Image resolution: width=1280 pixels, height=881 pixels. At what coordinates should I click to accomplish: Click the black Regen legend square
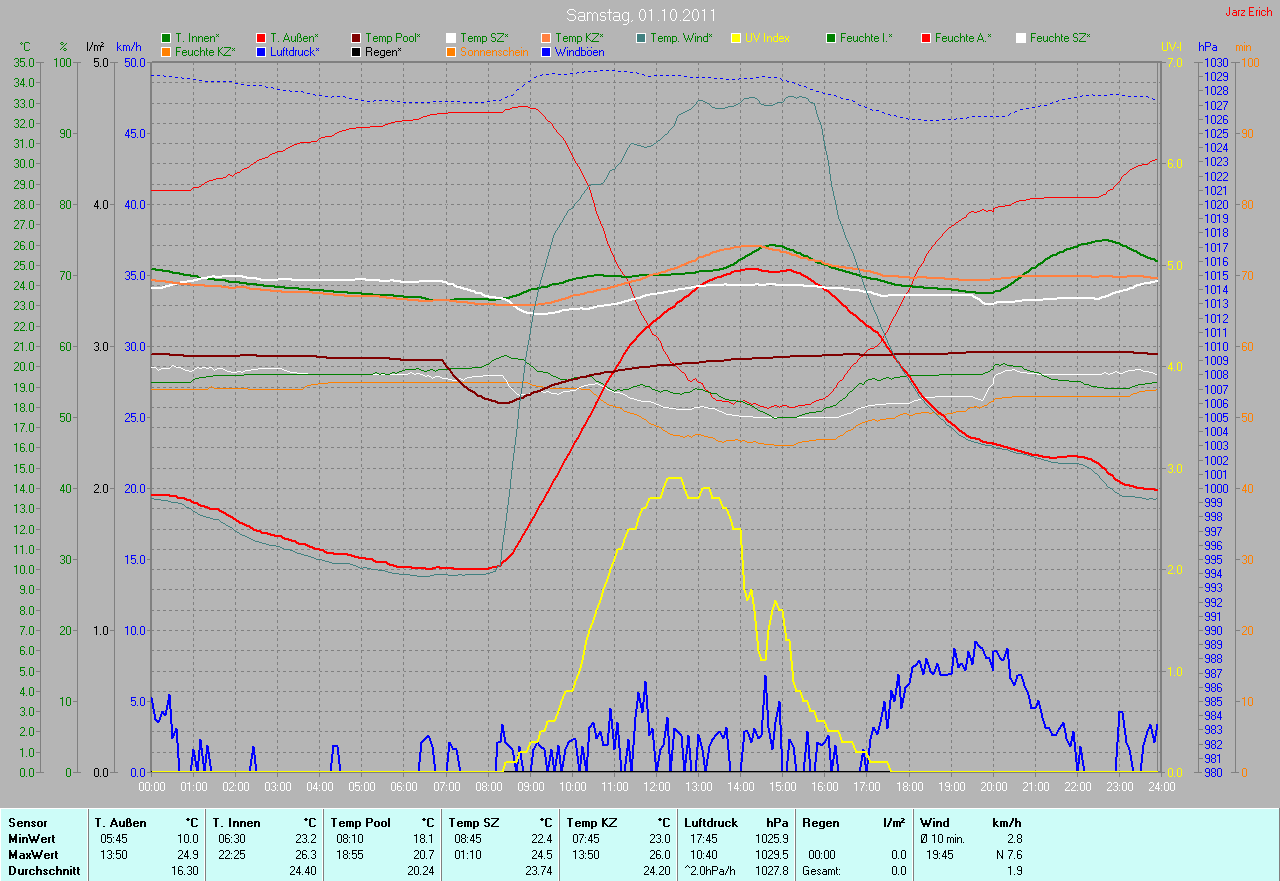tap(357, 52)
